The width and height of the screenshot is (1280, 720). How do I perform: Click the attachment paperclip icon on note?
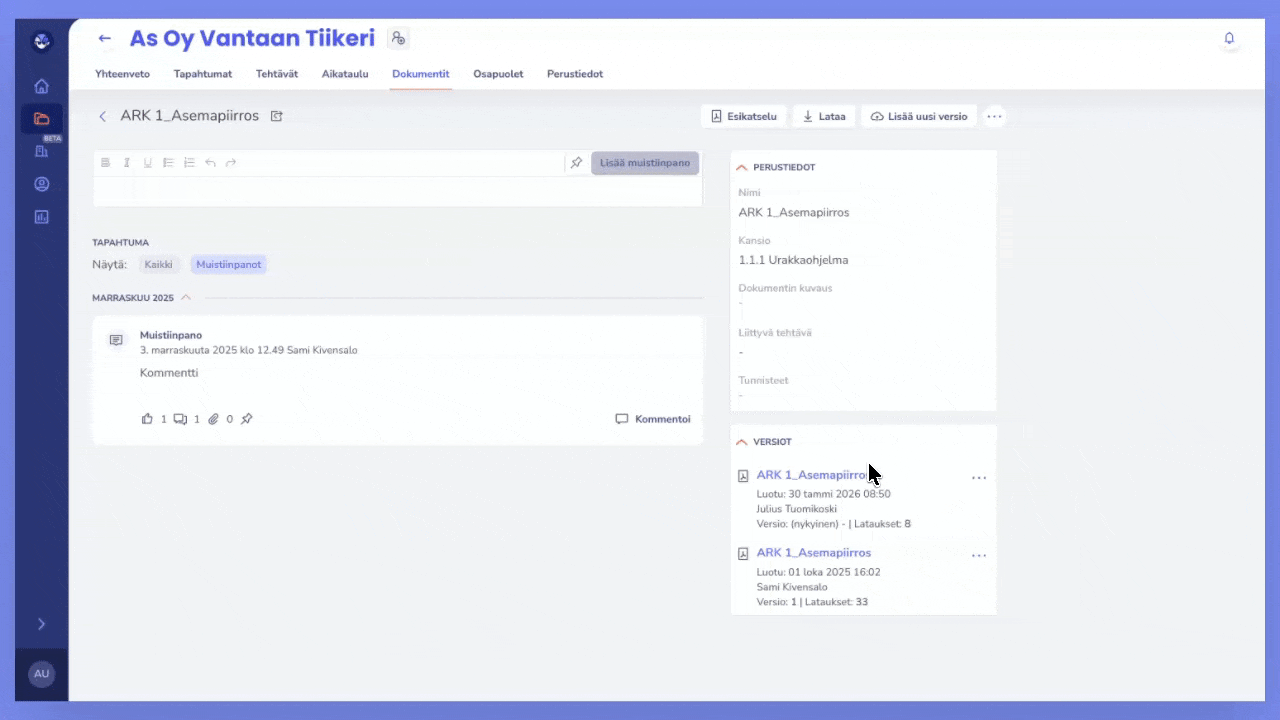(213, 419)
